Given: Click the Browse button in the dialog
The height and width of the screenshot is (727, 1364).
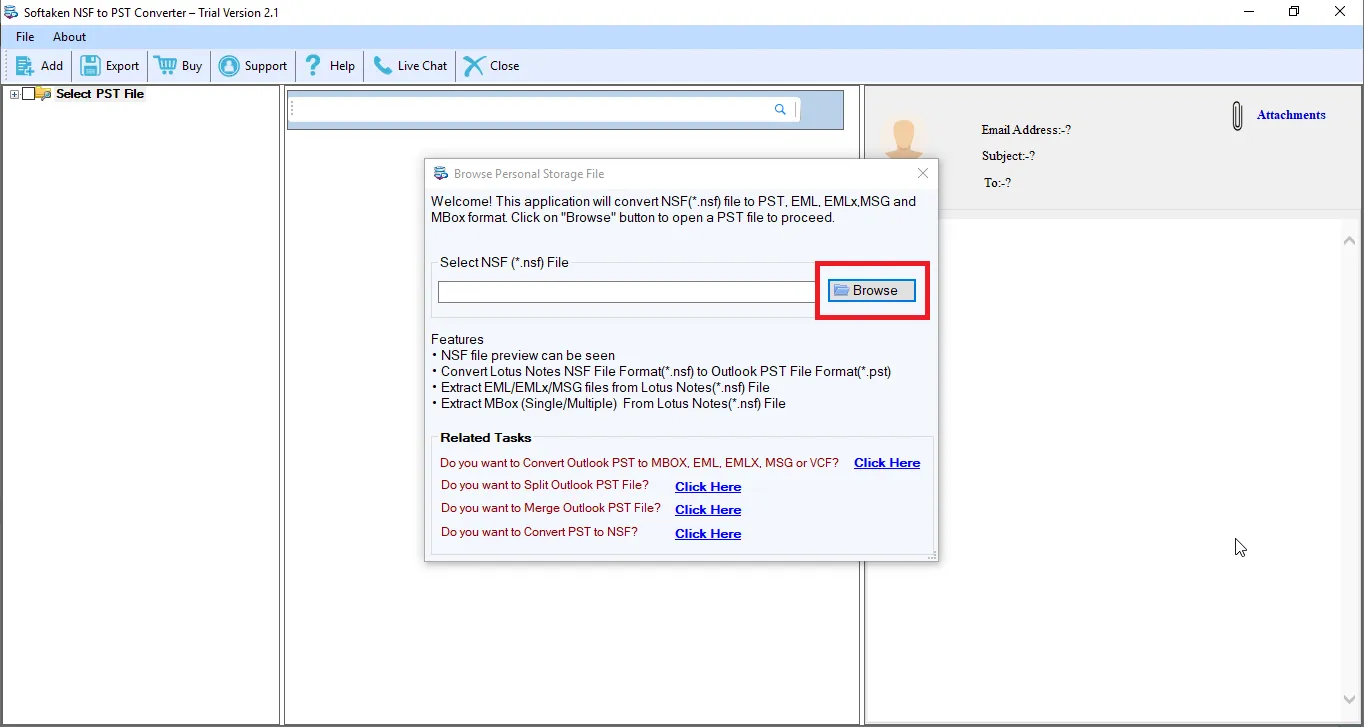Looking at the screenshot, I should (872, 290).
